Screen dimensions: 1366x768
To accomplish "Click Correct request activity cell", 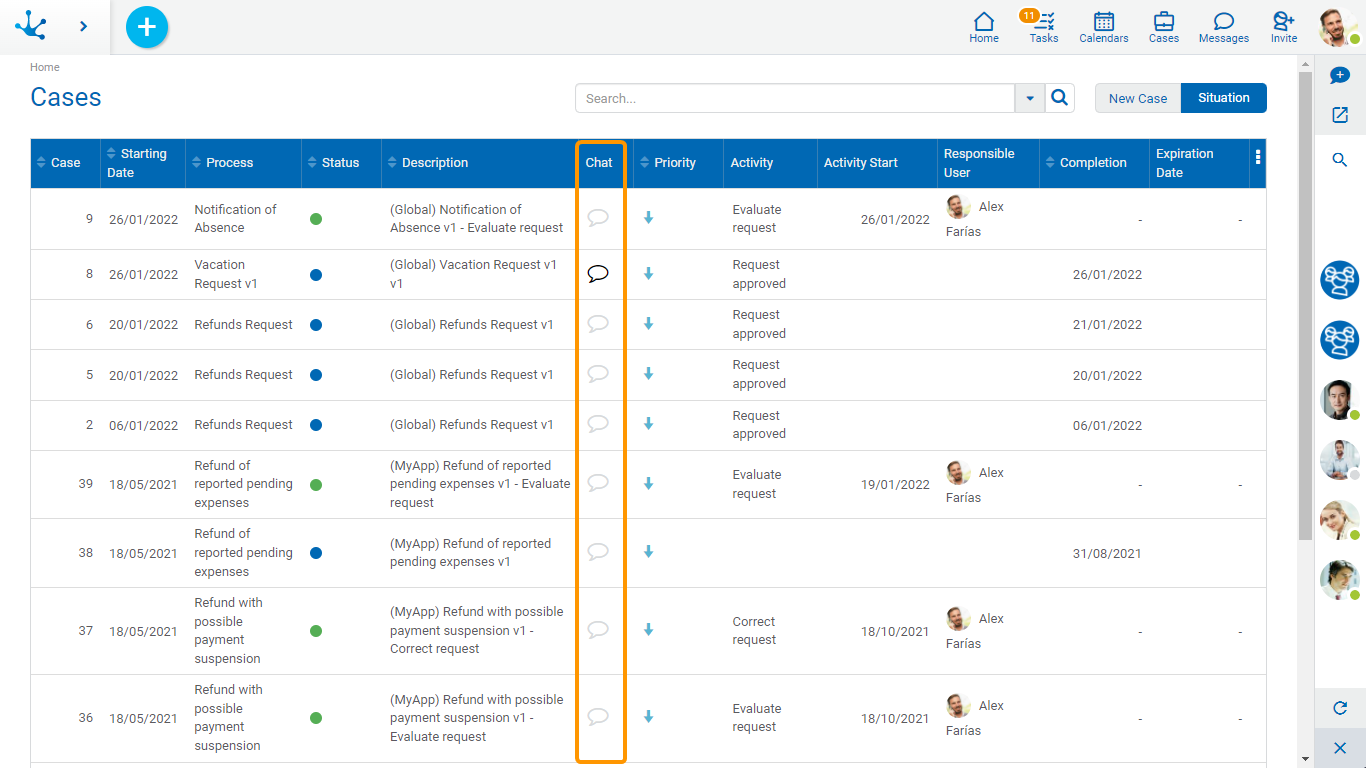I will pyautogui.click(x=754, y=630).
